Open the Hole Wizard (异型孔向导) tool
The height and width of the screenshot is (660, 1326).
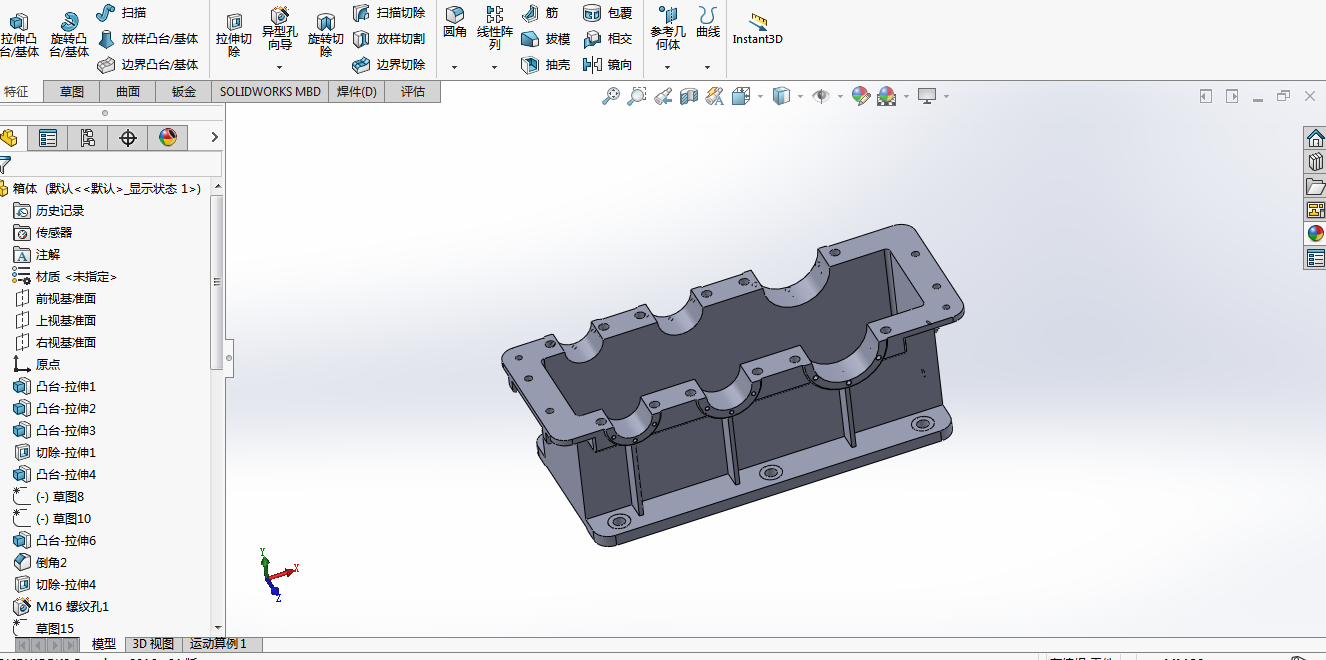click(x=280, y=30)
